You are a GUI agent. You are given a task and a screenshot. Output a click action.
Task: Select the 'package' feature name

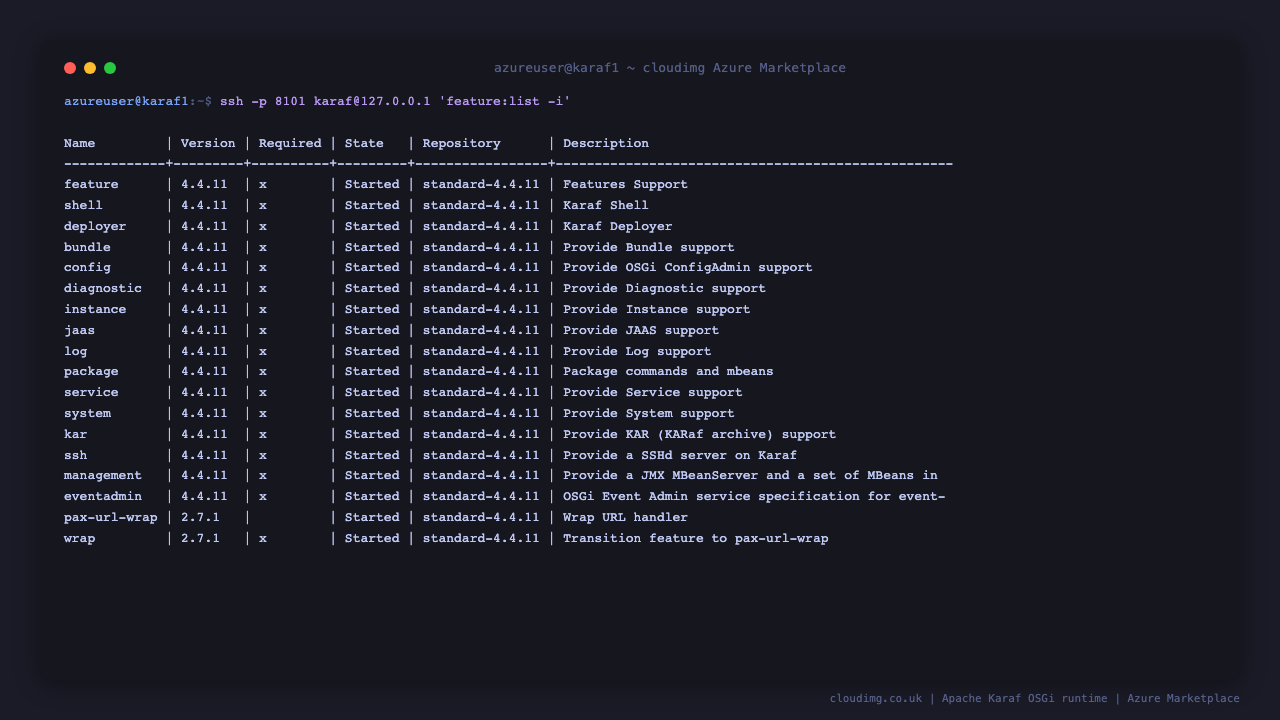click(x=91, y=371)
